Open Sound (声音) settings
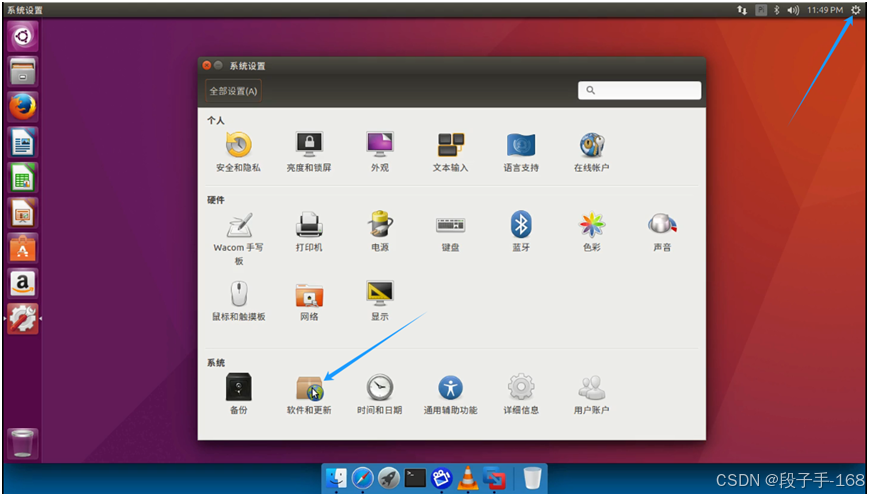Viewport: 869px width, 496px height. coord(662,232)
